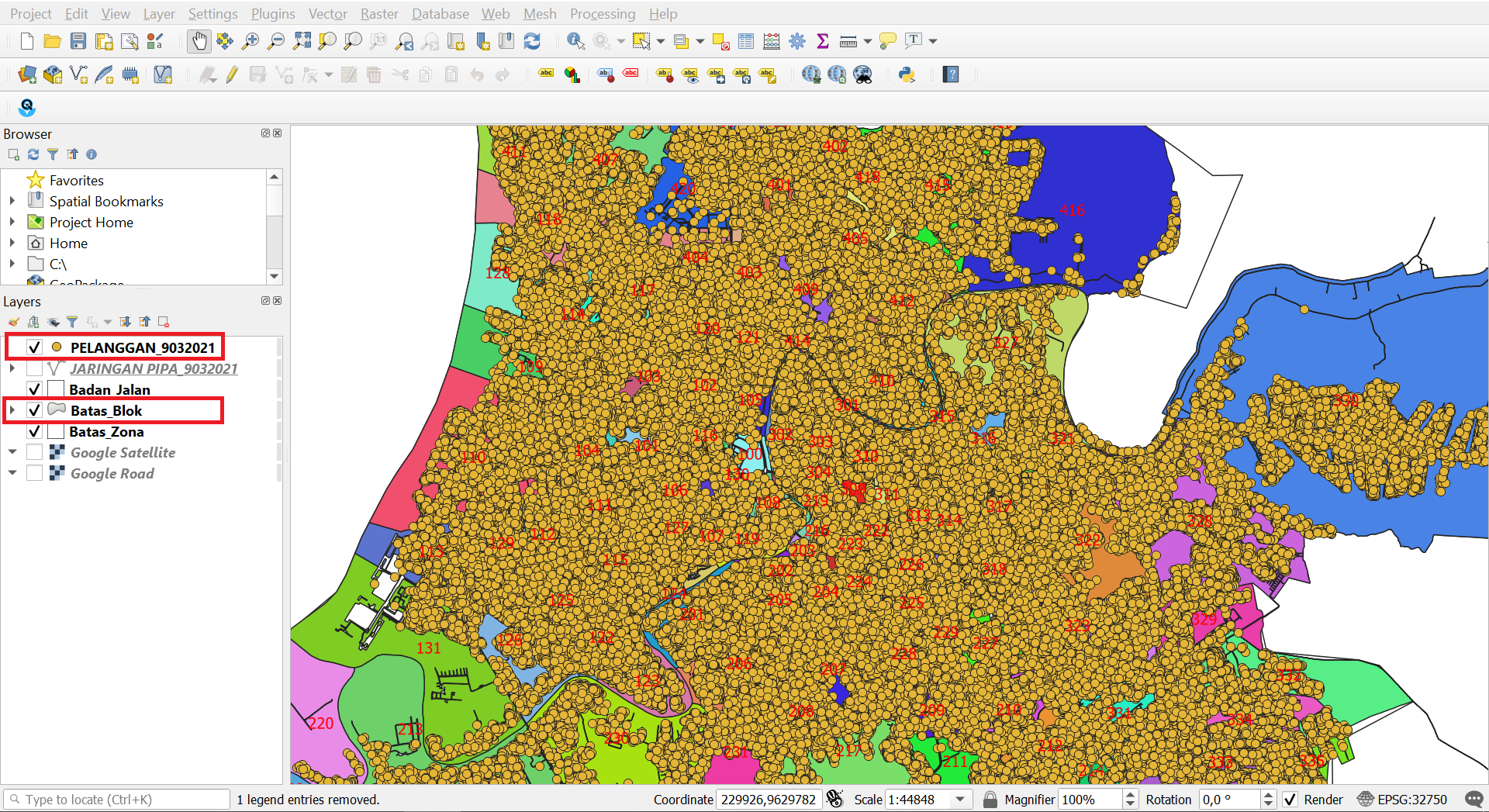
Task: Show the Statistical Summary panel
Action: tap(823, 40)
